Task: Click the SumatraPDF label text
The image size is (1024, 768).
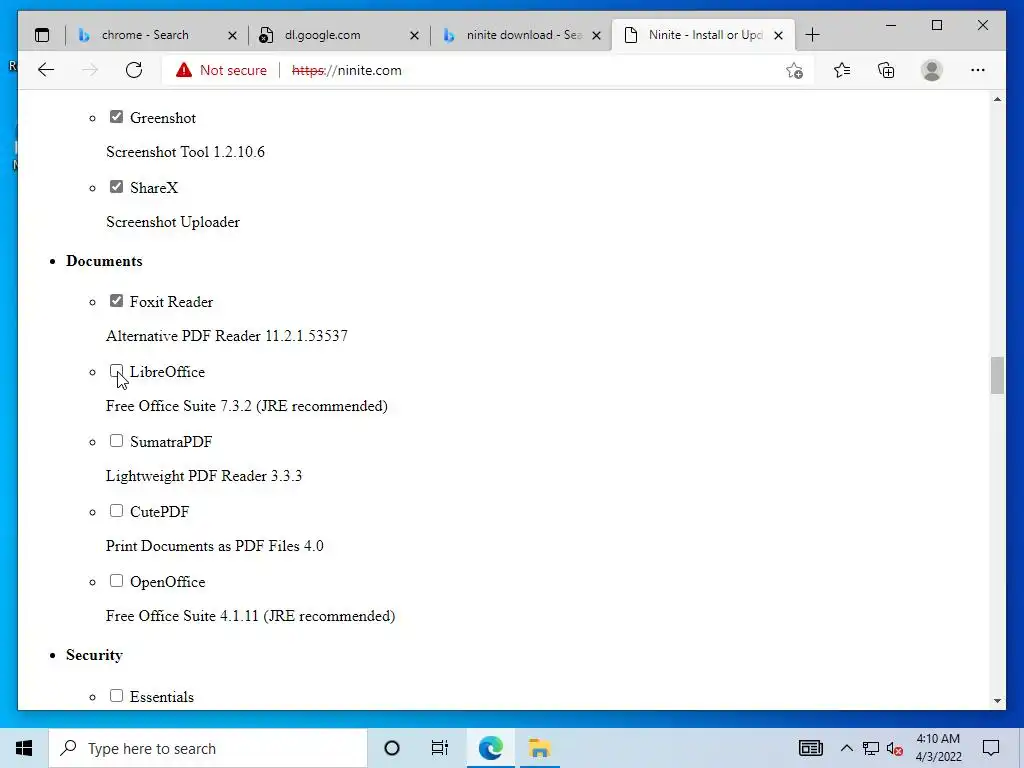Action: (171, 441)
